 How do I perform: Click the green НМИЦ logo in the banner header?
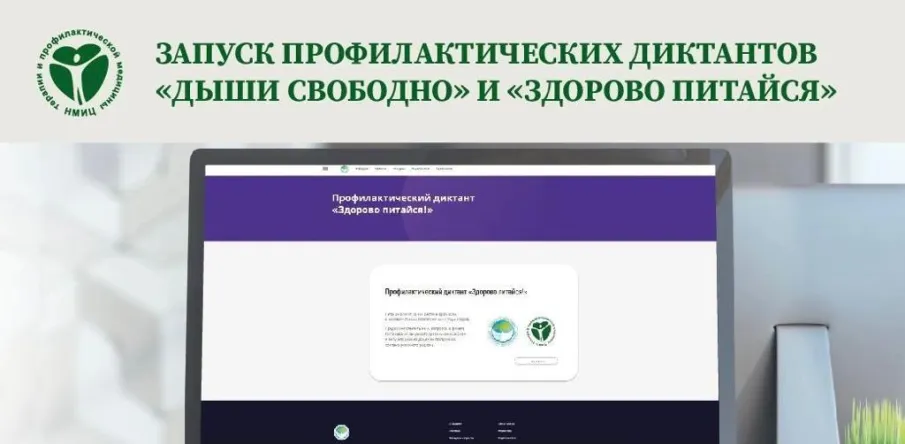click(x=80, y=73)
